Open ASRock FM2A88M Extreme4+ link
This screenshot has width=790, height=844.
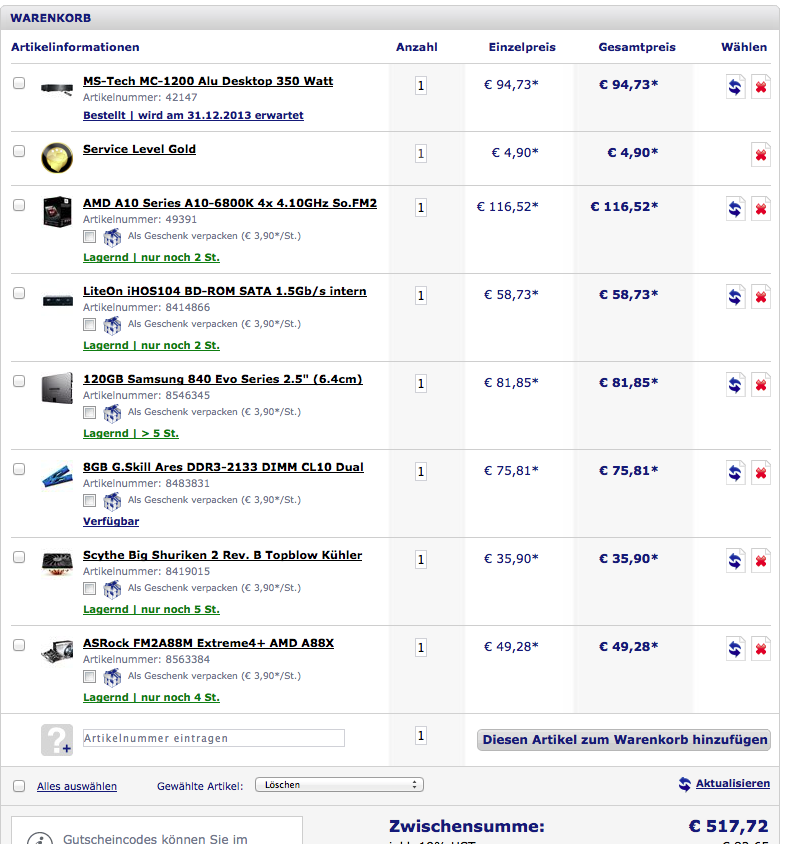[208, 643]
